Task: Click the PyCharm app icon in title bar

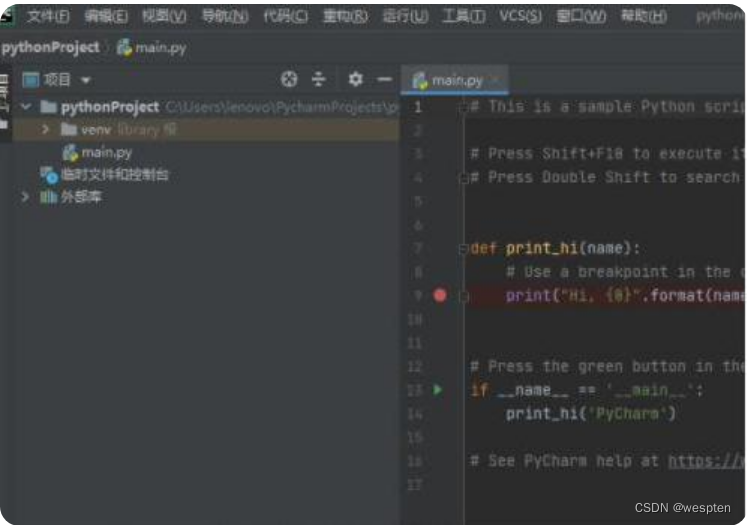Action: [x=7, y=16]
